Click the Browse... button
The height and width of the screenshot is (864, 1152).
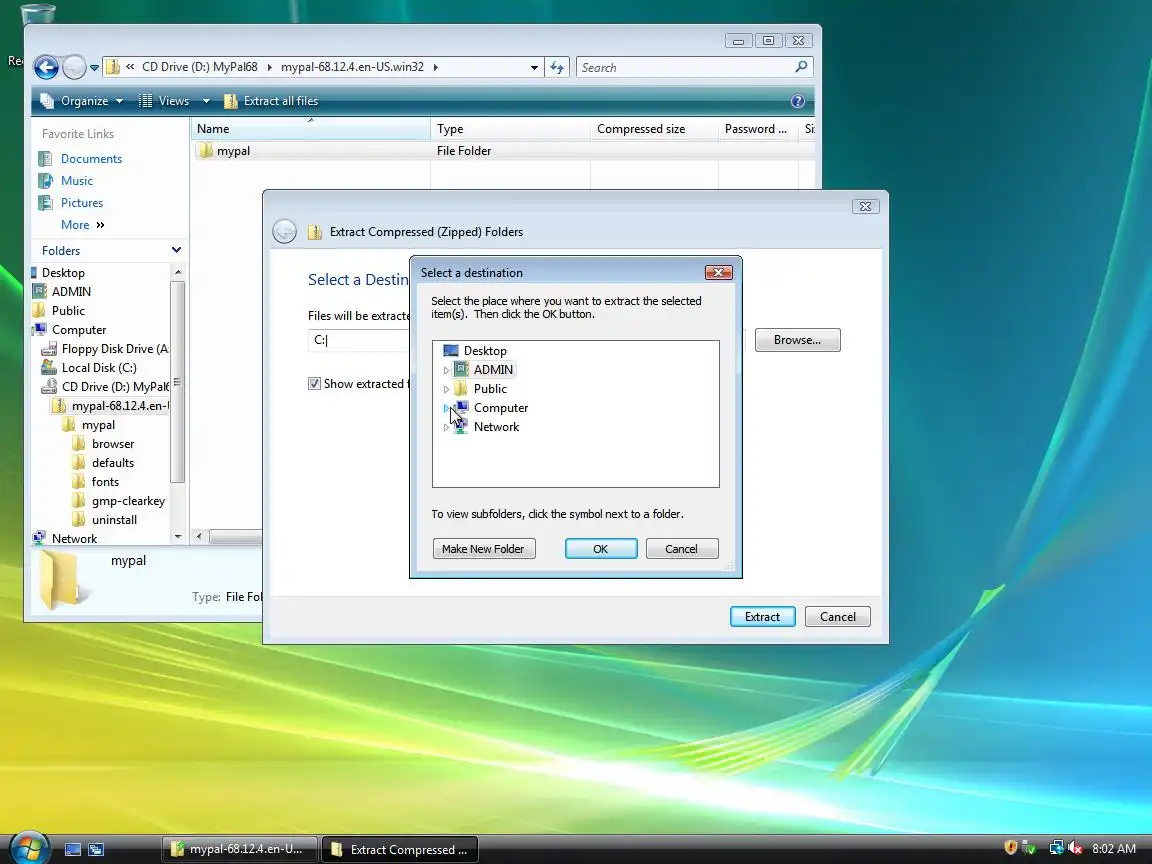[797, 340]
